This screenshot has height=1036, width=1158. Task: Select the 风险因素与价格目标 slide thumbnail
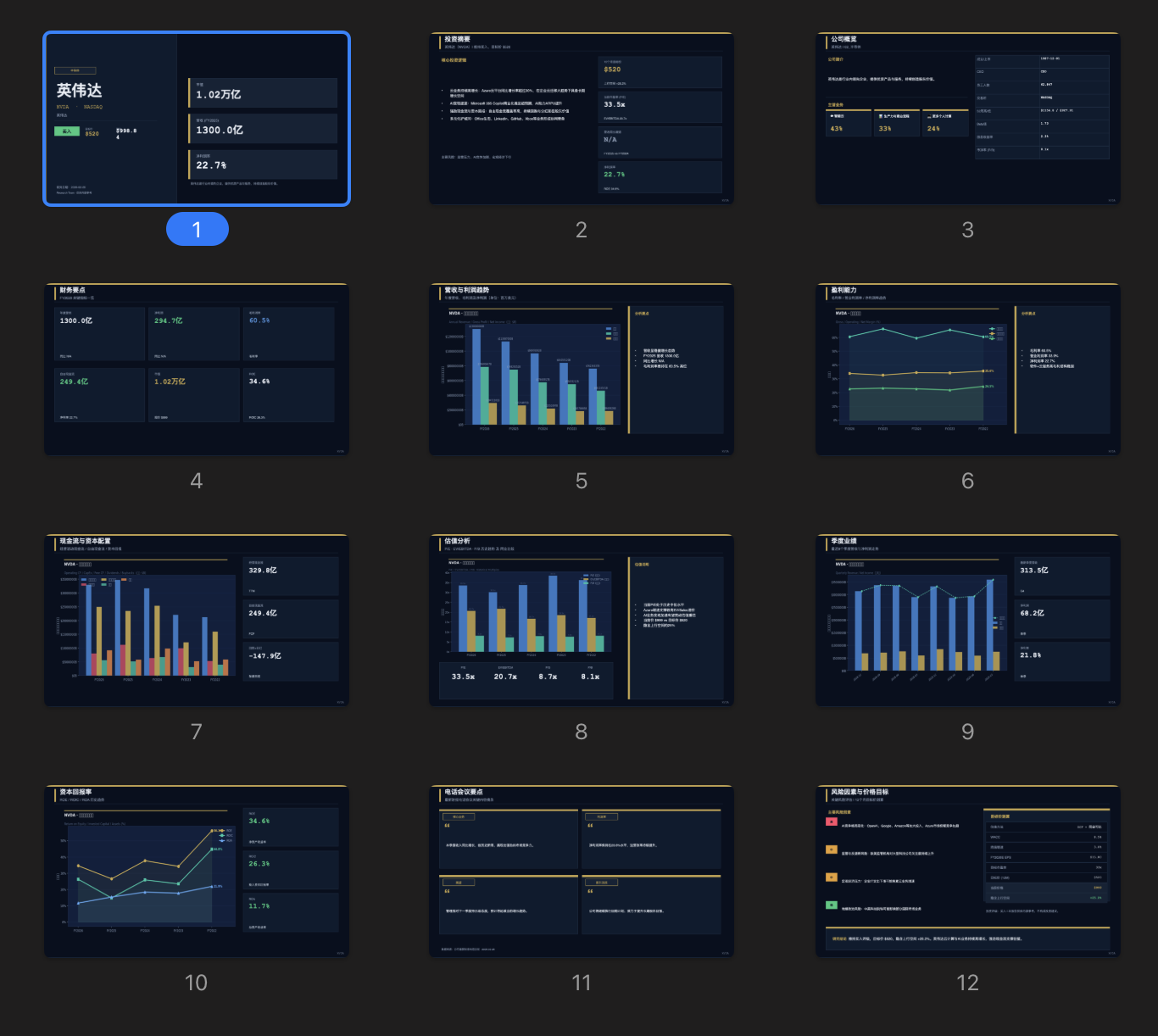(967, 872)
